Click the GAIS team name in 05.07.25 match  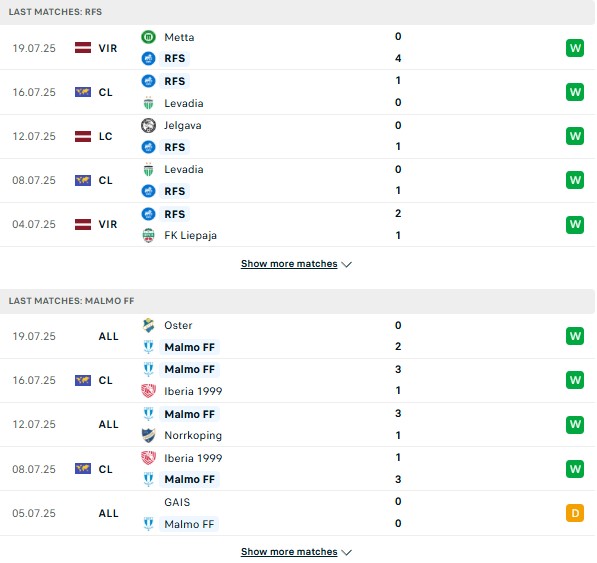[x=177, y=502]
